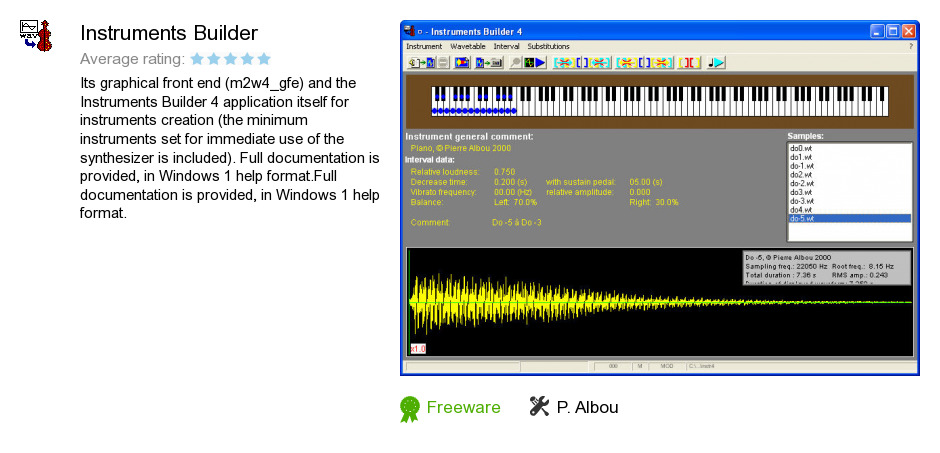940x453 pixels.
Task: Click the 'Decrease time: 0.200 (s)' value
Action: tap(511, 182)
